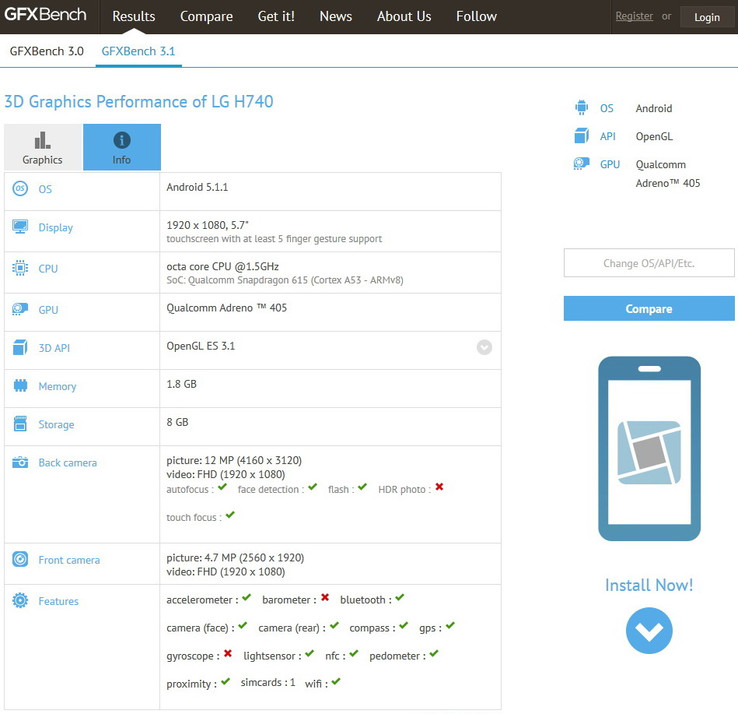Viewport: 738px width, 714px height.
Task: Click 'picture: 4.7 MP (2560 x 1920)' text
Action: 235,558
